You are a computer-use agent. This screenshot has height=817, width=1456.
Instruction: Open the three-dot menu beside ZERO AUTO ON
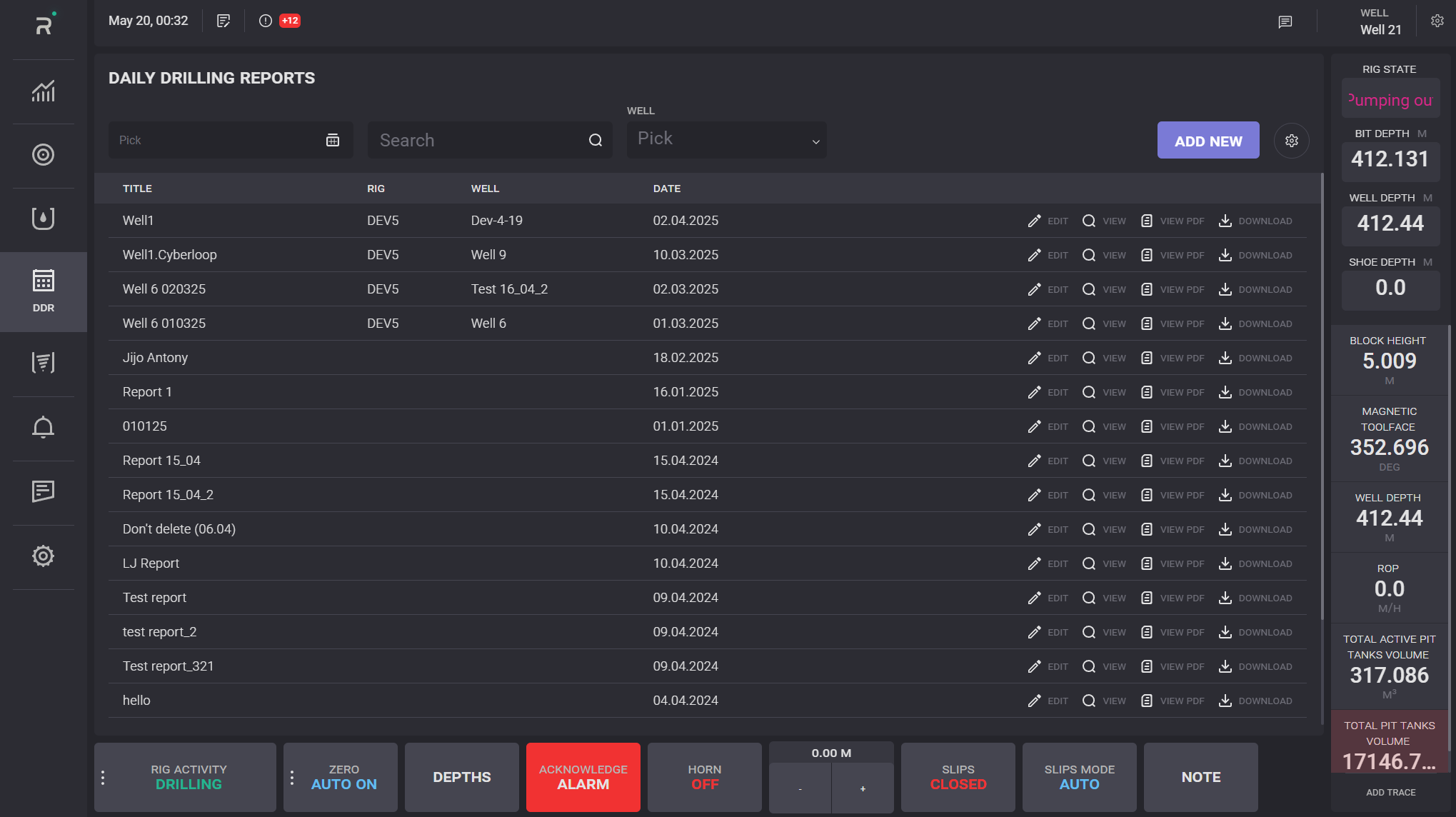click(x=292, y=778)
